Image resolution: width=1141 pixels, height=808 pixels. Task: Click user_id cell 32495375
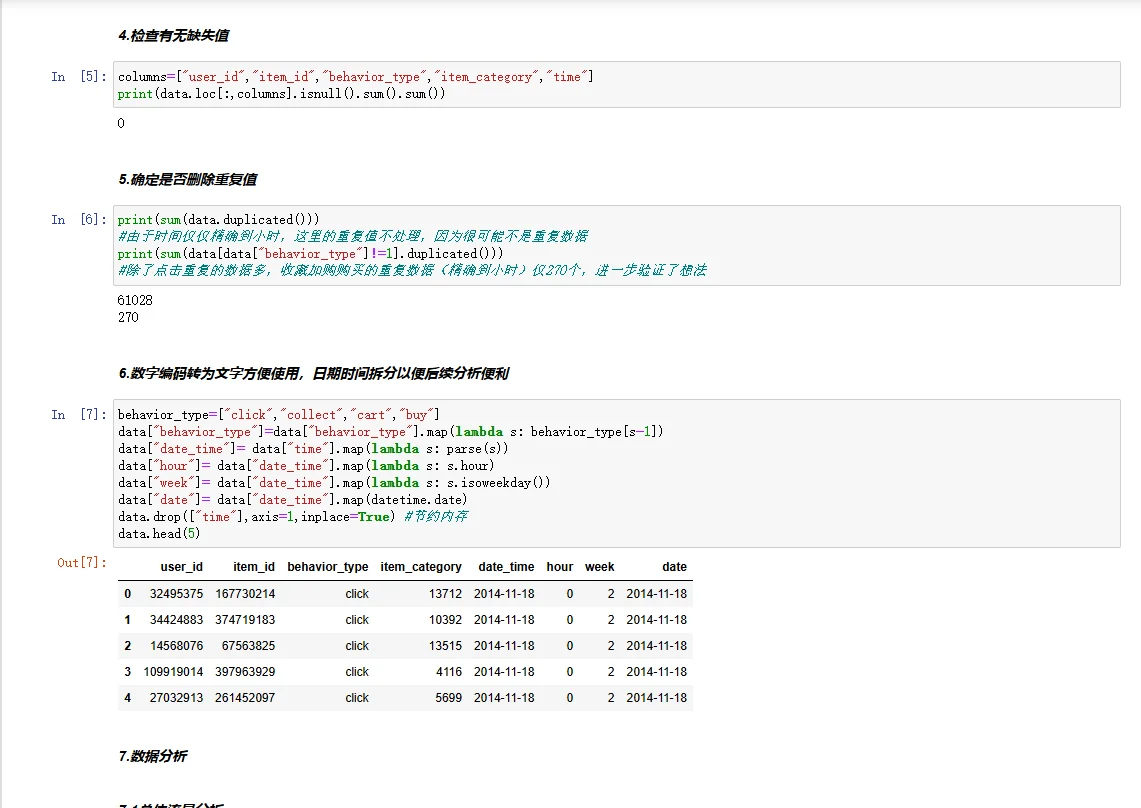tap(176, 594)
